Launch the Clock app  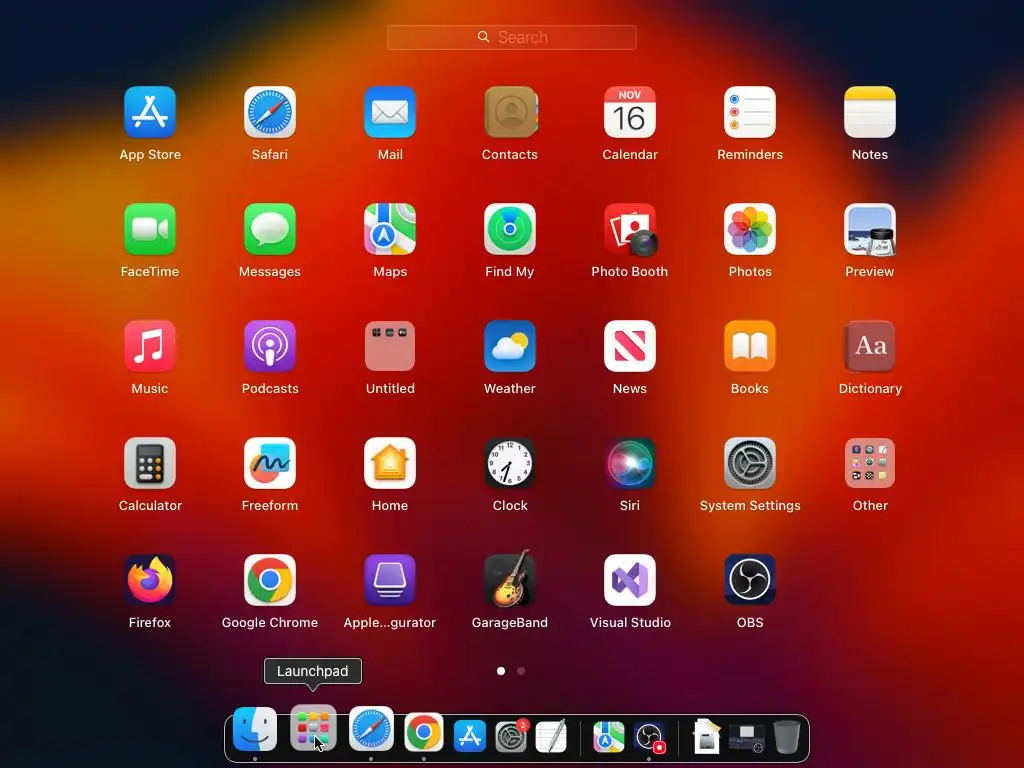coord(510,463)
